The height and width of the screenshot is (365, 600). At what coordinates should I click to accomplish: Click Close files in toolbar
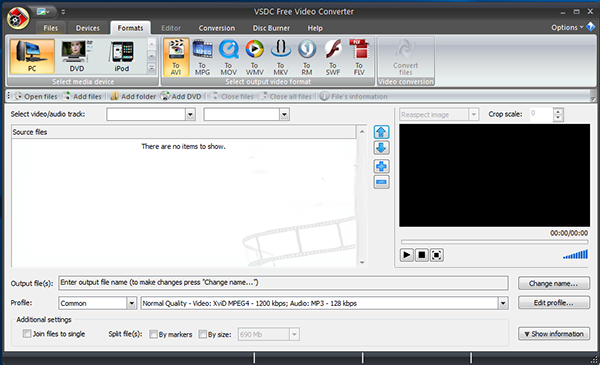pos(233,96)
